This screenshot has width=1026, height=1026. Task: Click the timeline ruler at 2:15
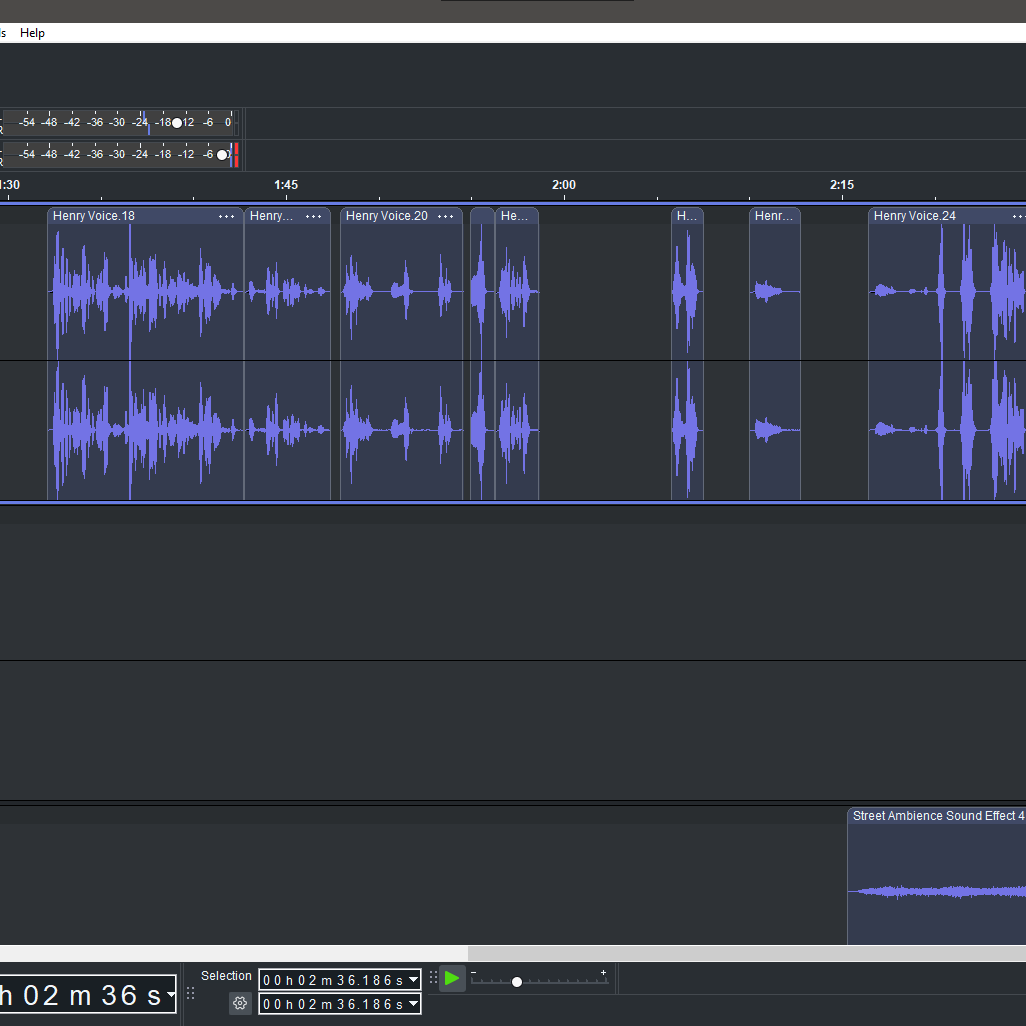tap(842, 185)
